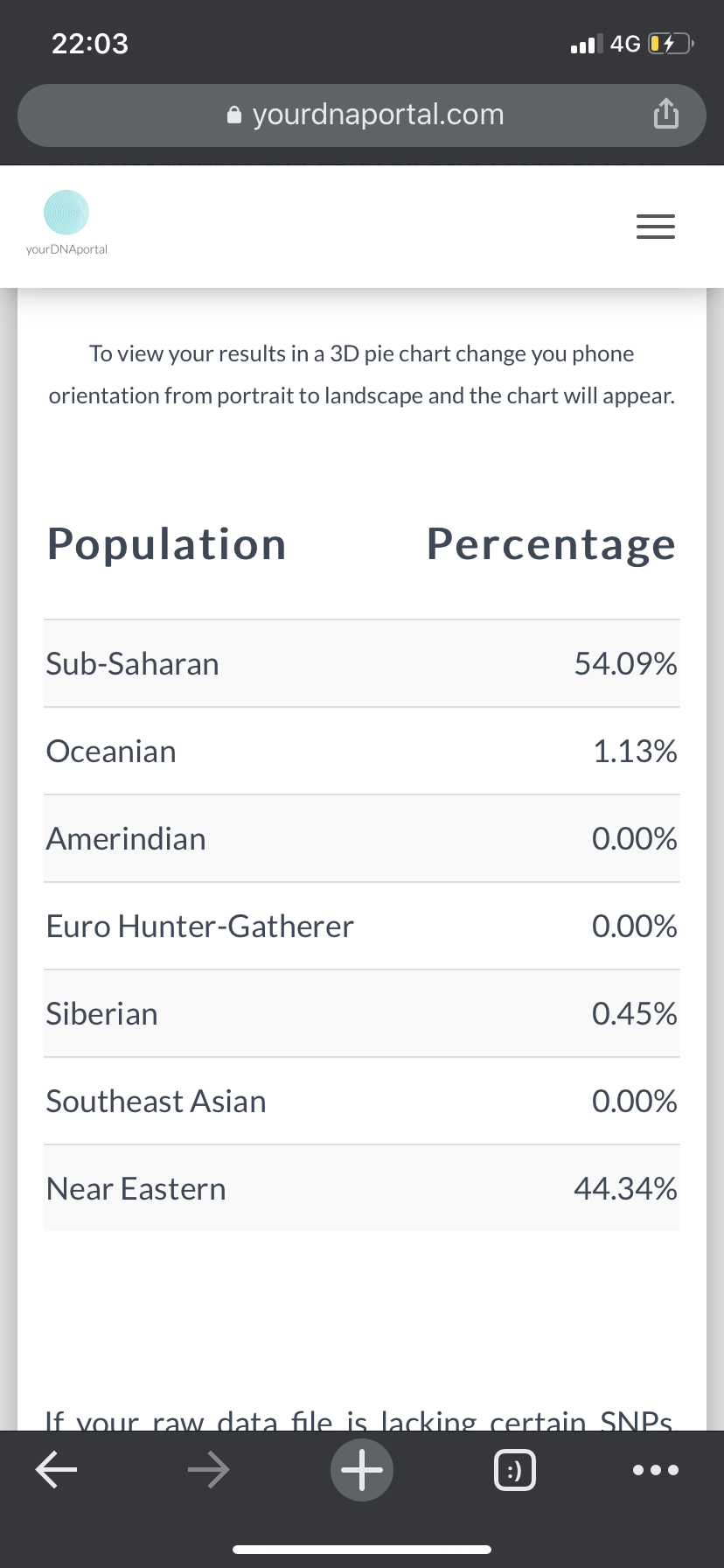724x1568 pixels.
Task: Tap the share icon in address bar
Action: pyautogui.click(x=666, y=114)
